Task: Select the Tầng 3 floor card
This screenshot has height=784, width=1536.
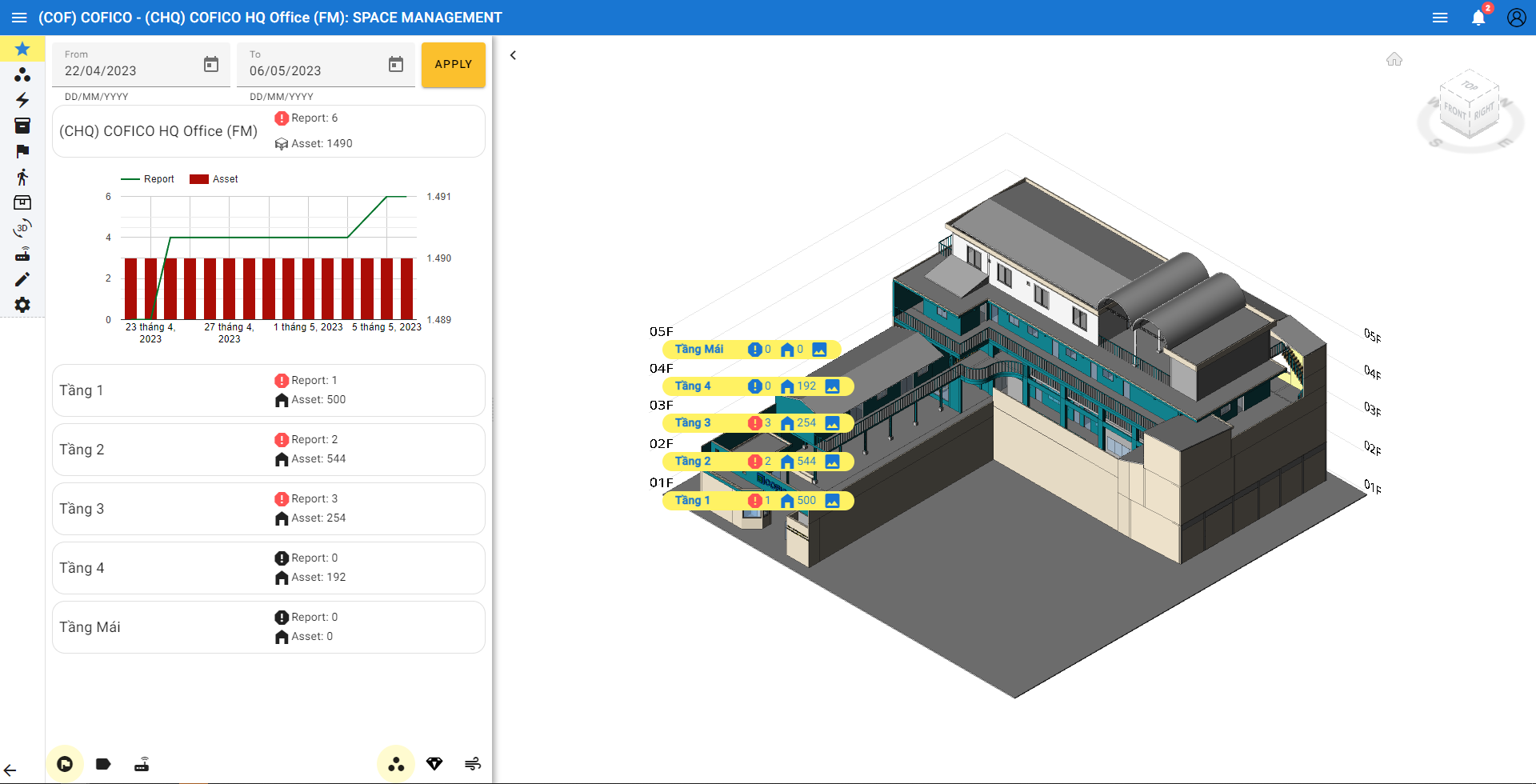Action: (268, 509)
